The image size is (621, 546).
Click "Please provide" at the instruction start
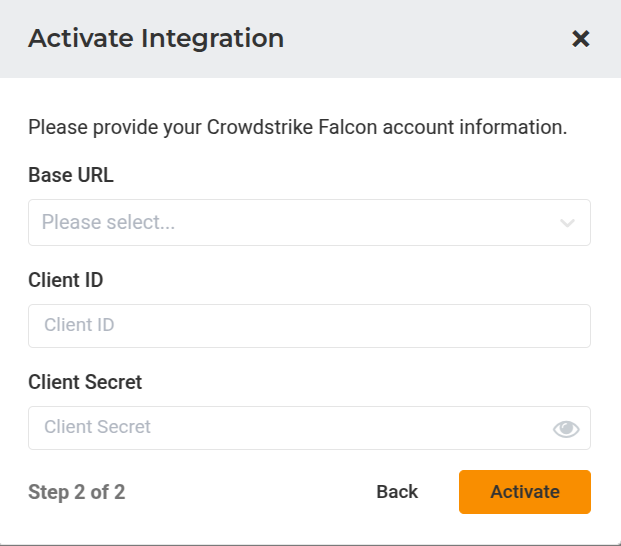86,128
